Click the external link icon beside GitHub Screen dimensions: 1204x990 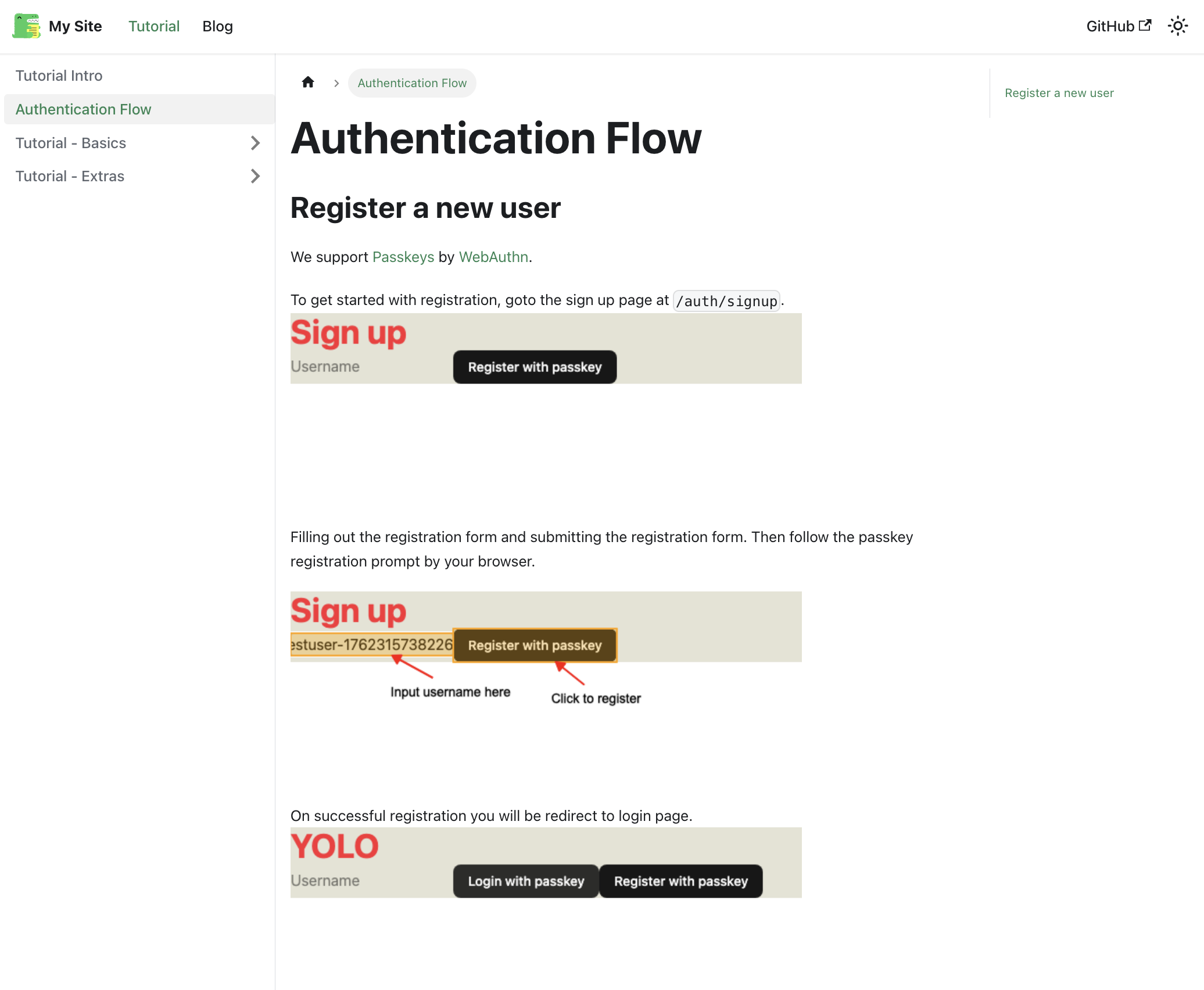tap(1145, 24)
